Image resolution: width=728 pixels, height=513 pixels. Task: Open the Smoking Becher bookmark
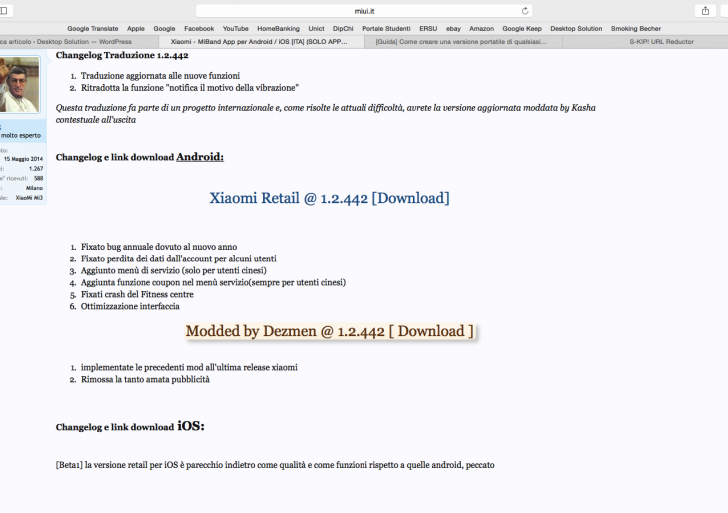coord(636,28)
